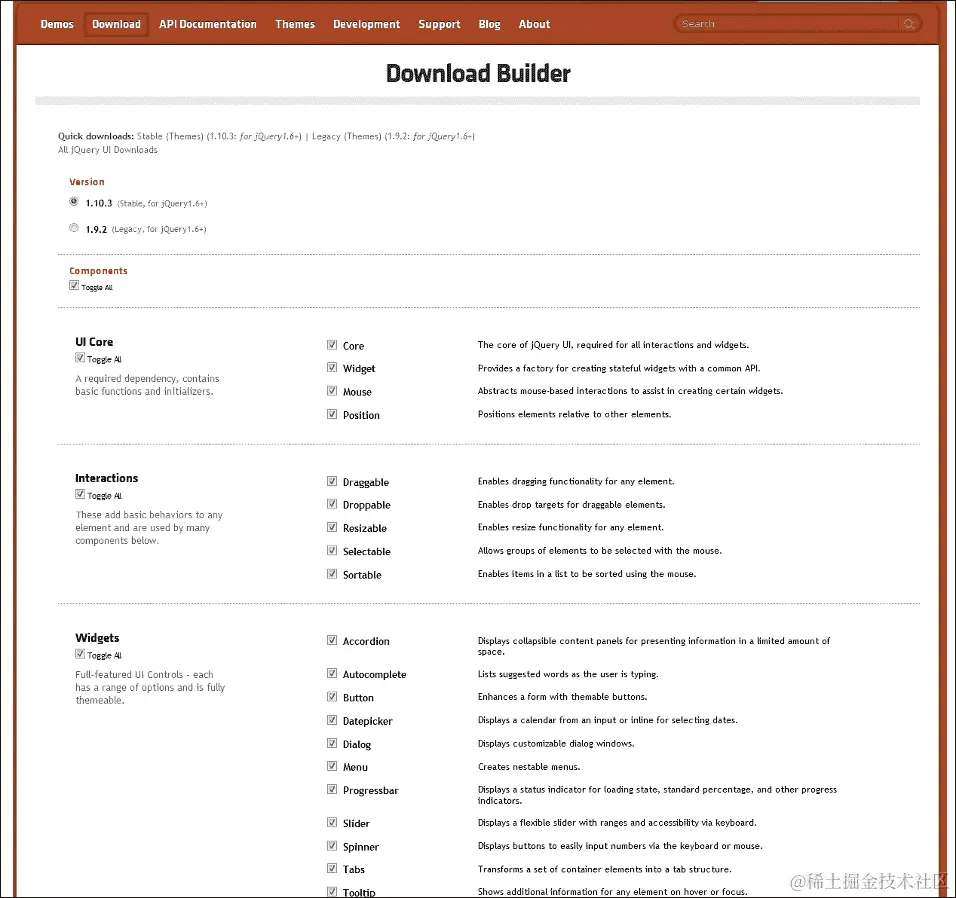Click Themes link after Stable

(x=185, y=136)
